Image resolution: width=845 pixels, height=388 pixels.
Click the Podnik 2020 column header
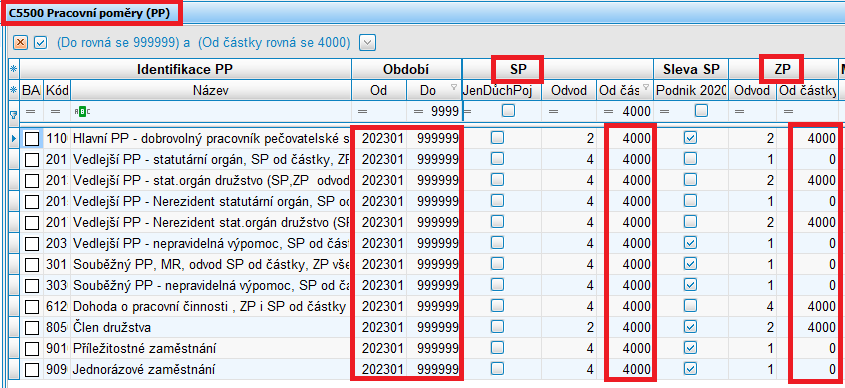tap(690, 91)
